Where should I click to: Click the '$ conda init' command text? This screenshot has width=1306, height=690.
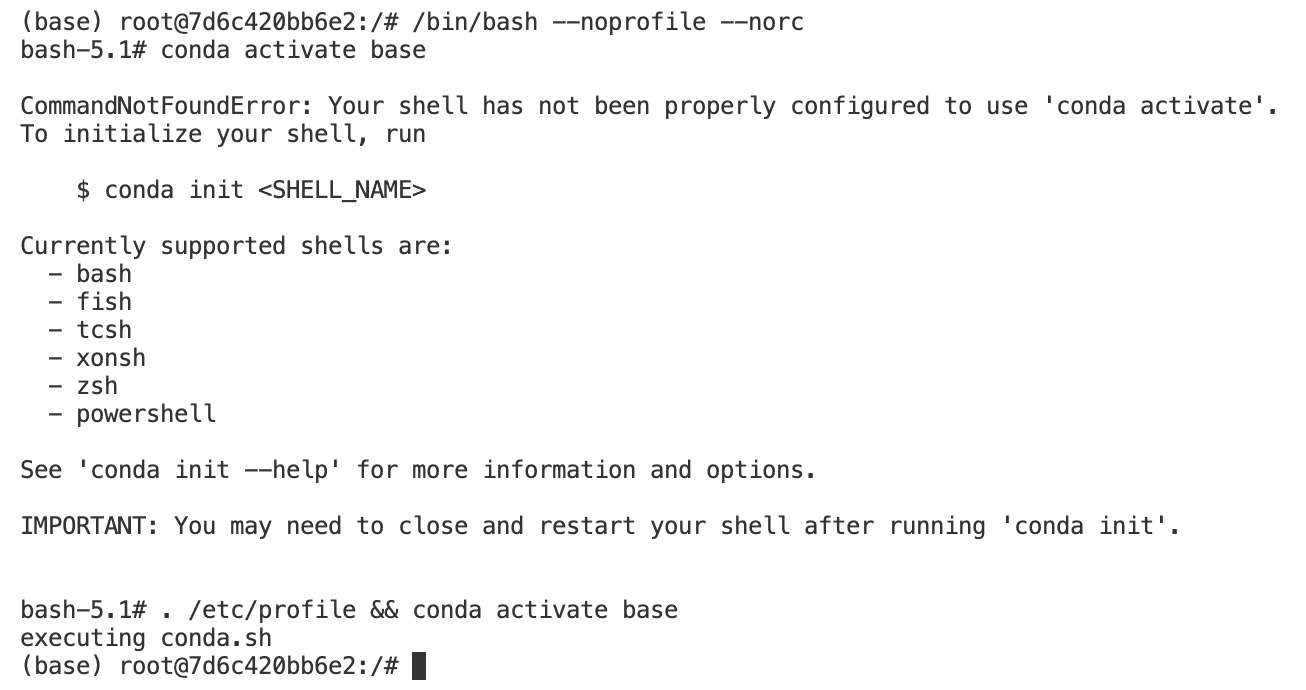pyautogui.click(x=160, y=190)
